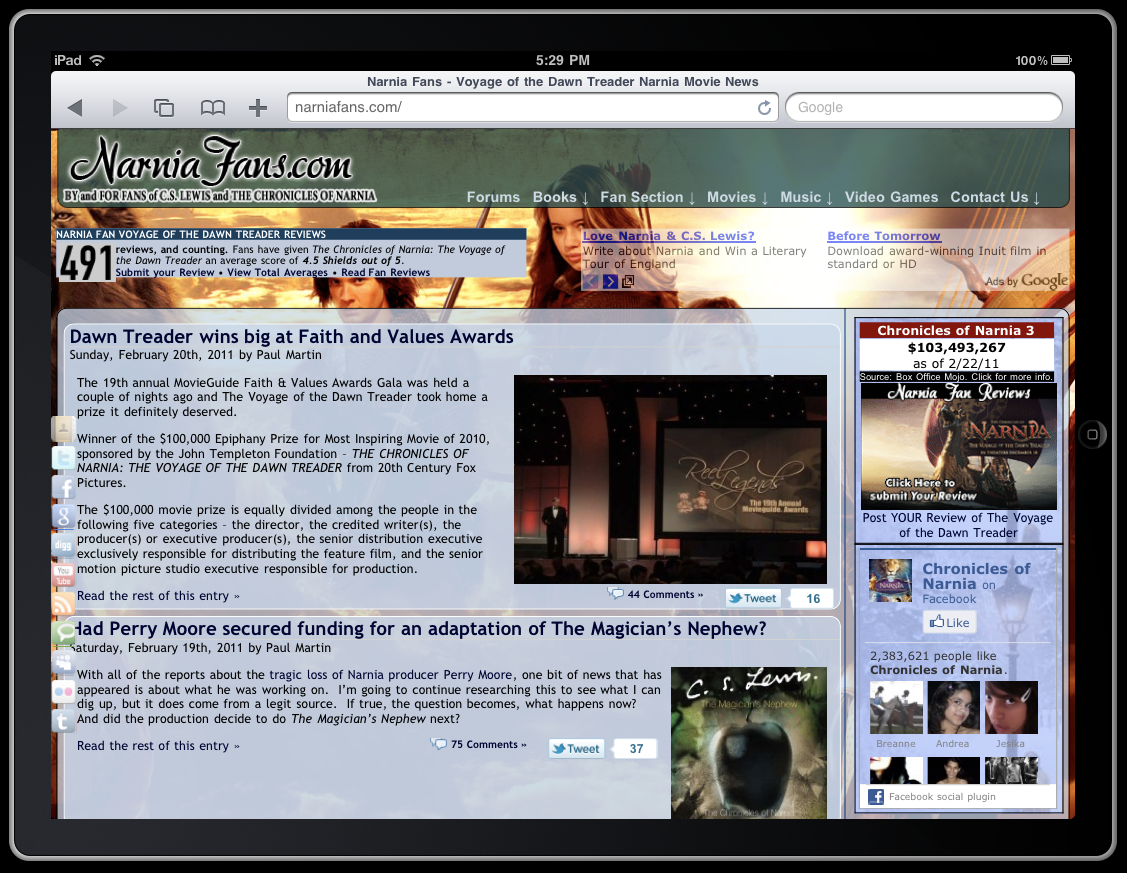Open the Safari pages switcher icon
Image resolution: width=1127 pixels, height=873 pixels.
coord(164,108)
